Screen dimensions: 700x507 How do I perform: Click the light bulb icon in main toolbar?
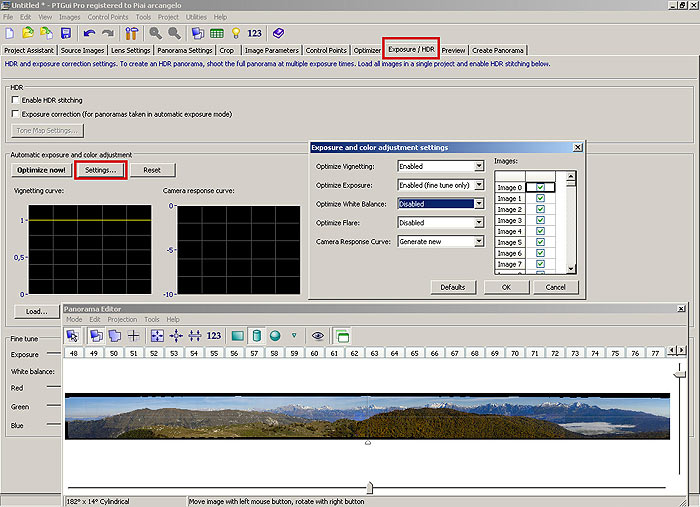pos(236,33)
